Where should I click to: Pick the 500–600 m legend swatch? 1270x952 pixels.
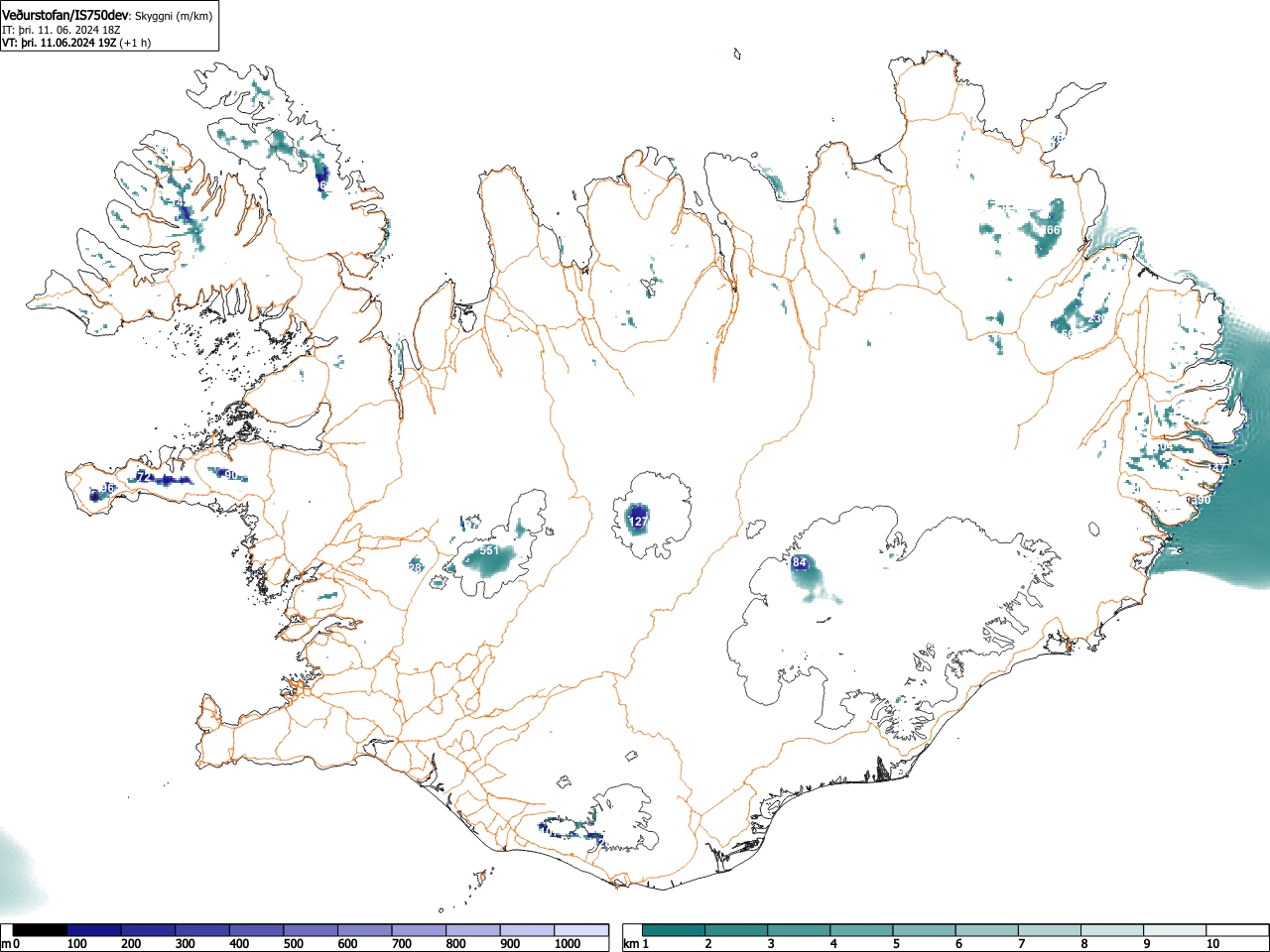(x=311, y=930)
